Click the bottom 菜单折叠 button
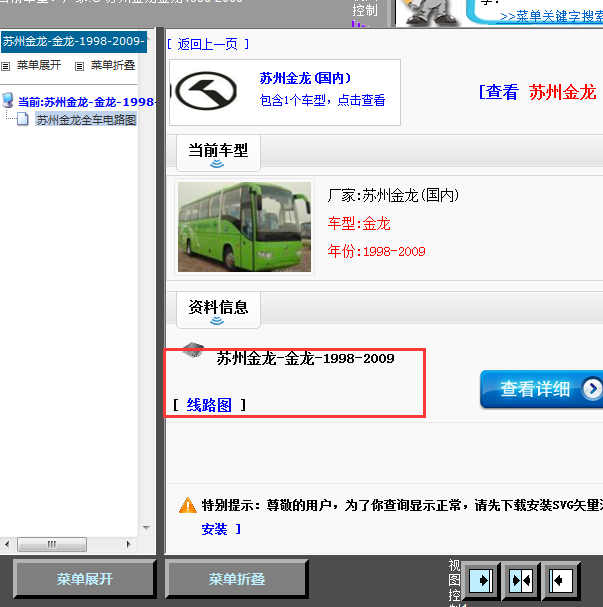603x607 pixels. [x=237, y=579]
